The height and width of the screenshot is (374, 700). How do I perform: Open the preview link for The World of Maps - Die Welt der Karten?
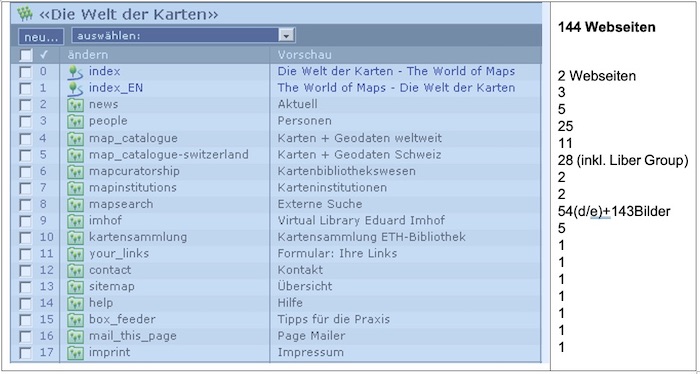point(396,88)
